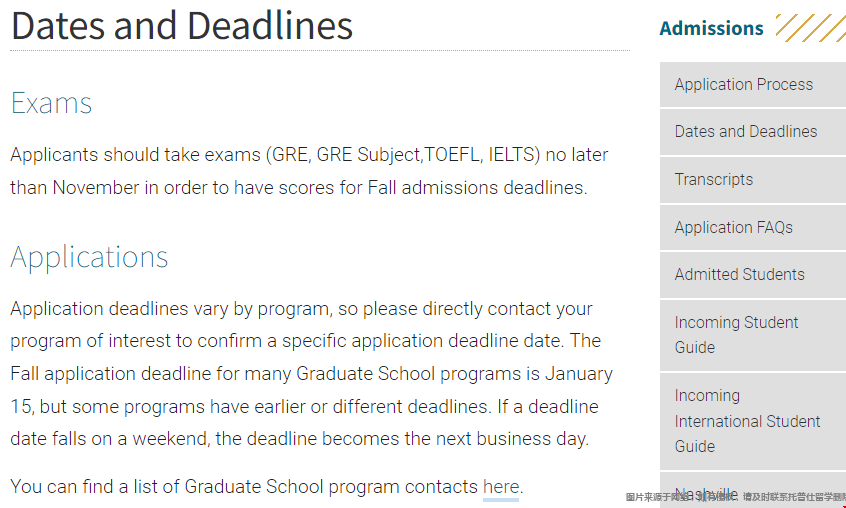Open Application FAQs from the sidebar
Image resolution: width=846 pixels, height=508 pixels.
click(733, 228)
